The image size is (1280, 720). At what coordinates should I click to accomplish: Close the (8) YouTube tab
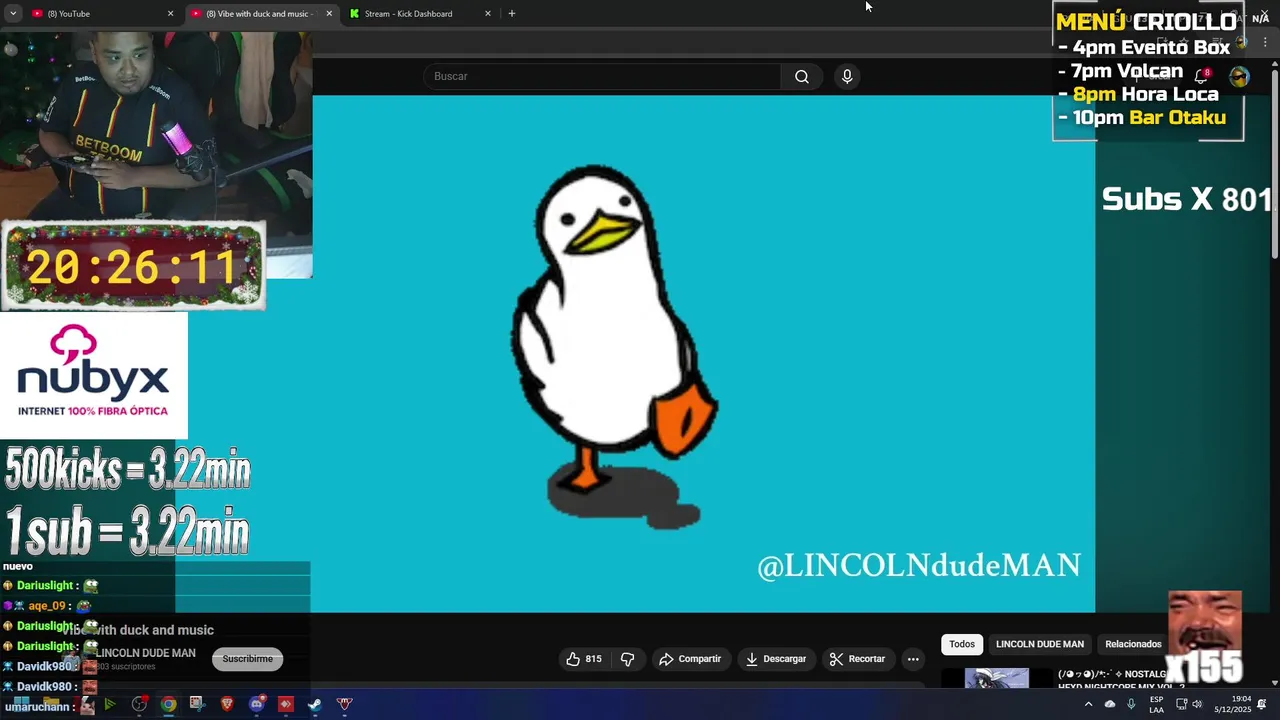tap(170, 14)
